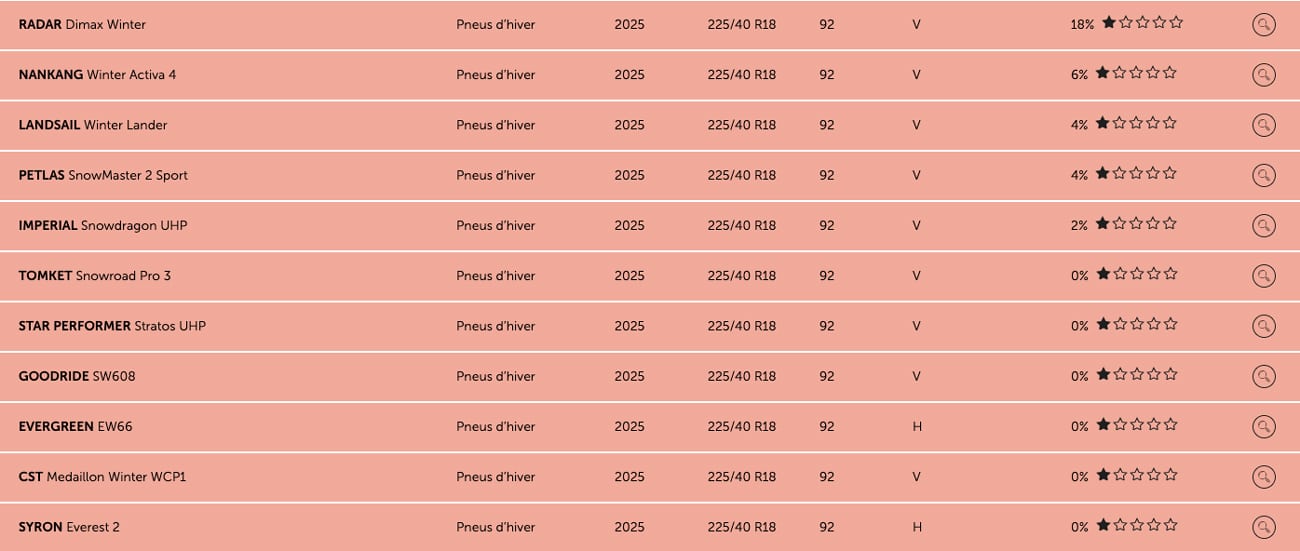Select the IMPERIAL Snowdragon UHP name
The width and height of the screenshot is (1300, 551).
[x=103, y=226]
